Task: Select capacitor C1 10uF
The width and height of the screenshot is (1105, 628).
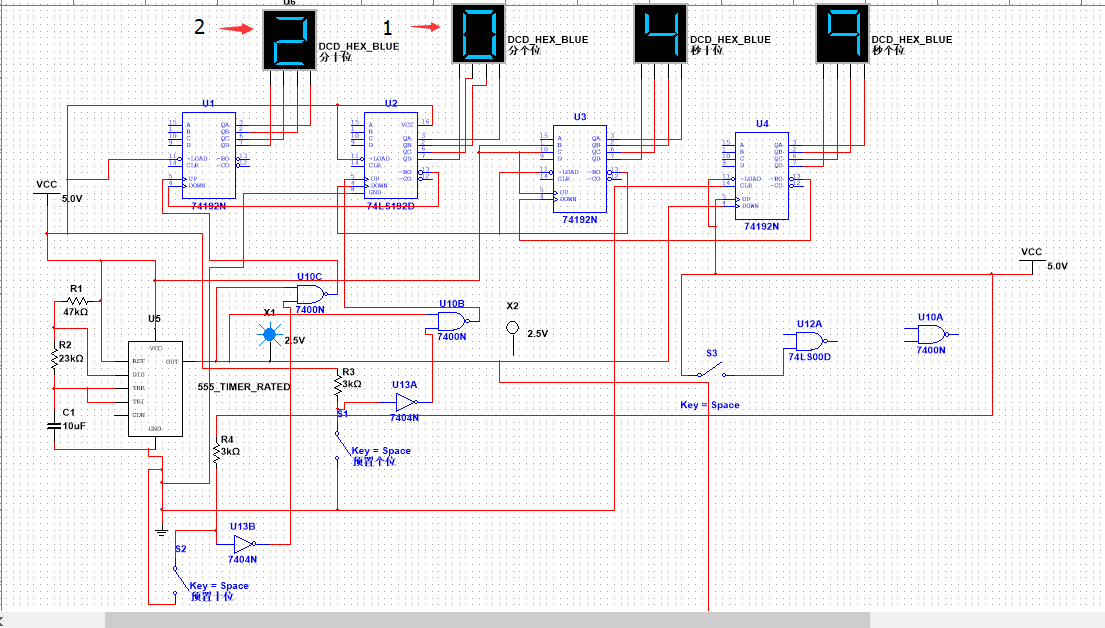Action: point(54,426)
